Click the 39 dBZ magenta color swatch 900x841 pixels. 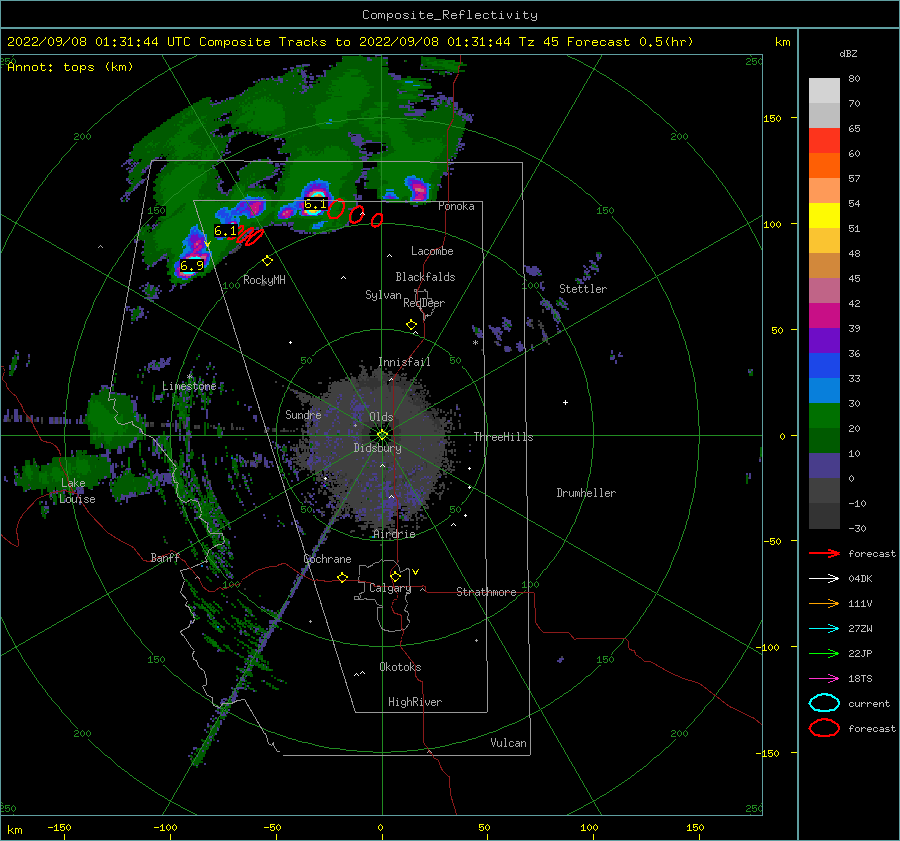point(824,315)
